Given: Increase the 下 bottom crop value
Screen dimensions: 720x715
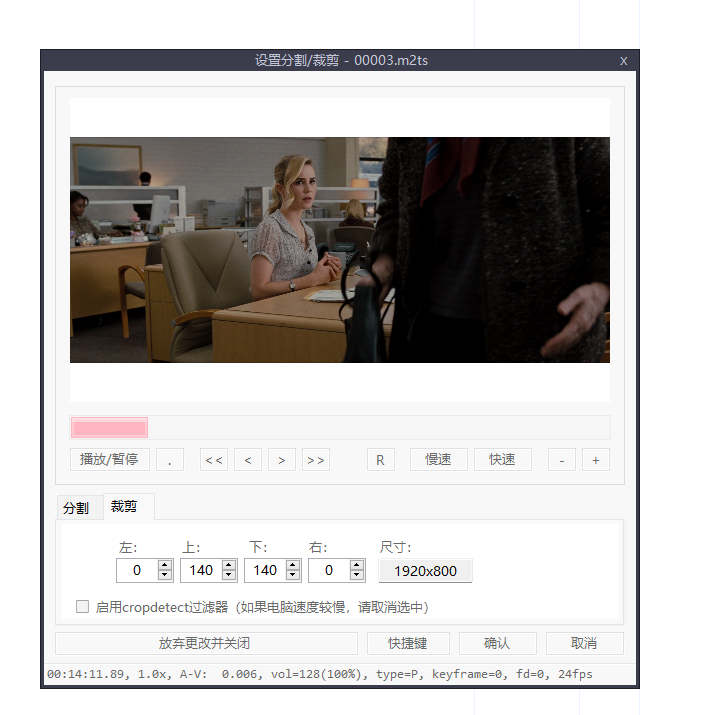Looking at the screenshot, I should coord(293,565).
